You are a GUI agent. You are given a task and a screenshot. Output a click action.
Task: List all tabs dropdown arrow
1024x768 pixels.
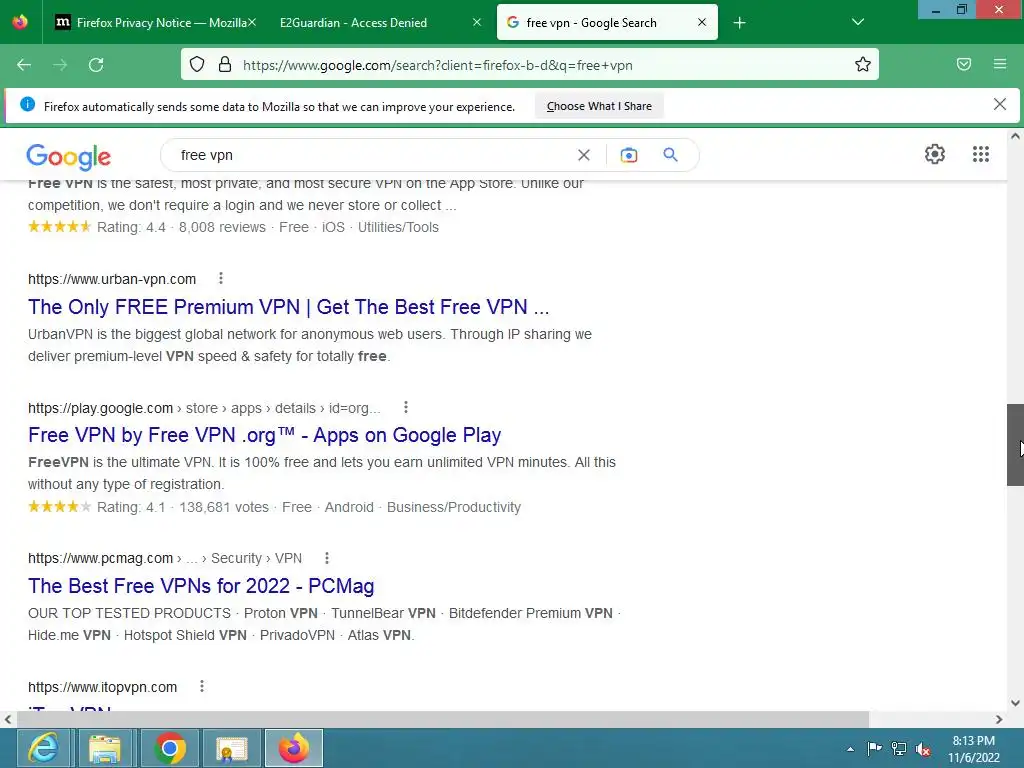(858, 22)
